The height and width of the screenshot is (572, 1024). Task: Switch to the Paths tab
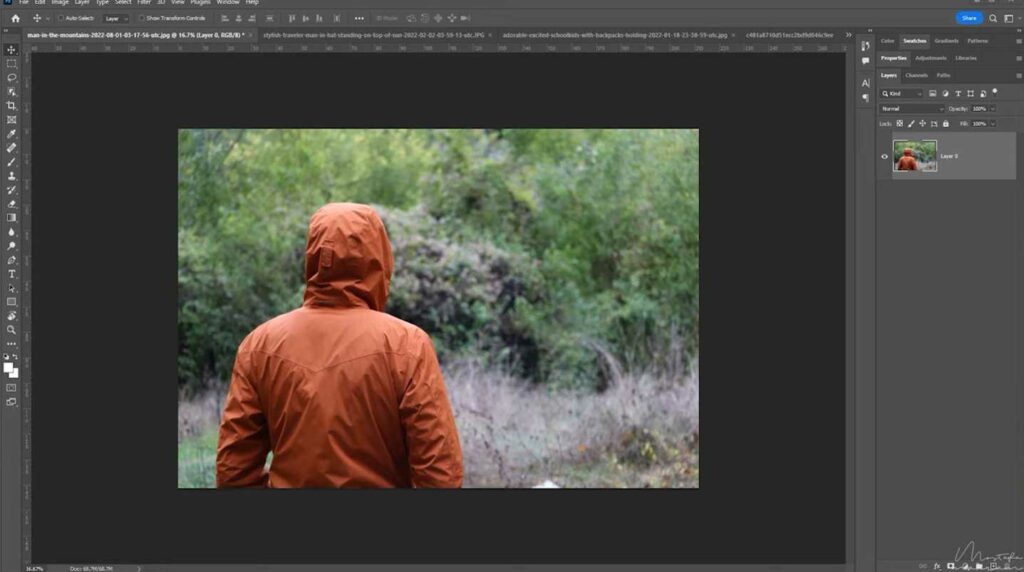point(943,76)
